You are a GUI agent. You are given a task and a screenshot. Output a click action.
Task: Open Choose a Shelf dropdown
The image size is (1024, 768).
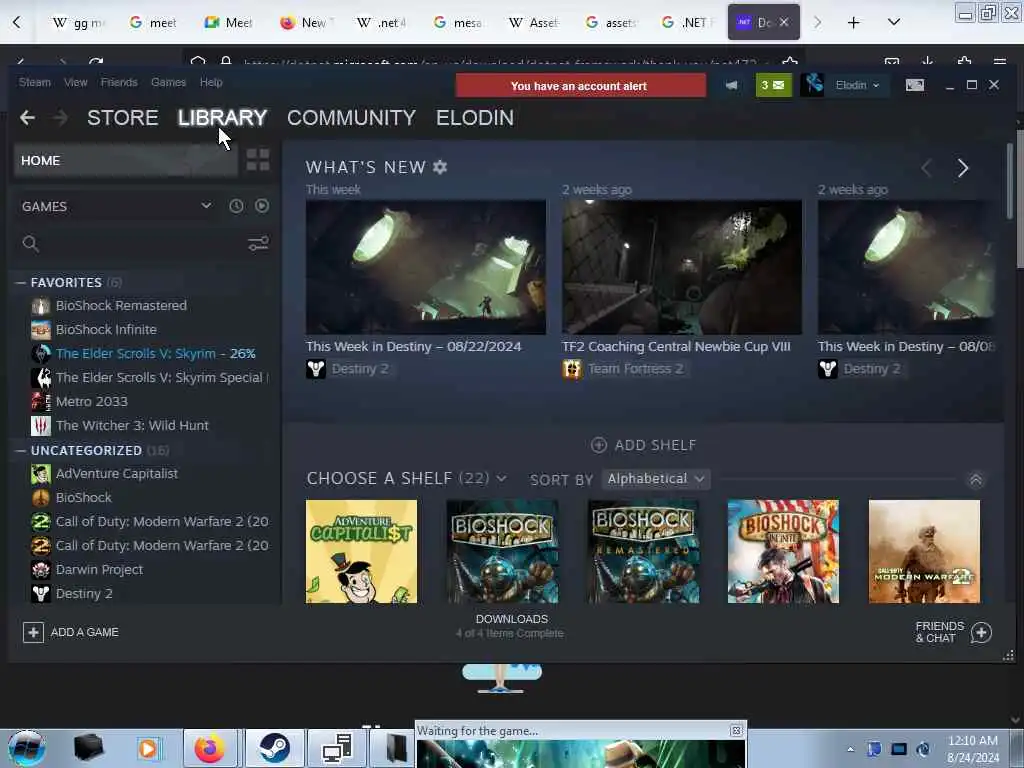[501, 479]
